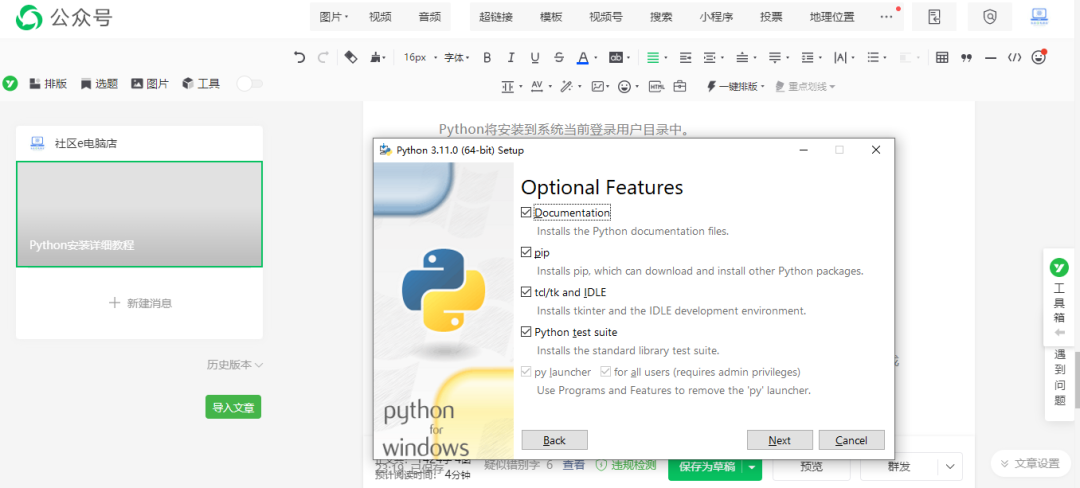Toggle the switch next to 工具
The width and height of the screenshot is (1080, 488).
click(249, 83)
